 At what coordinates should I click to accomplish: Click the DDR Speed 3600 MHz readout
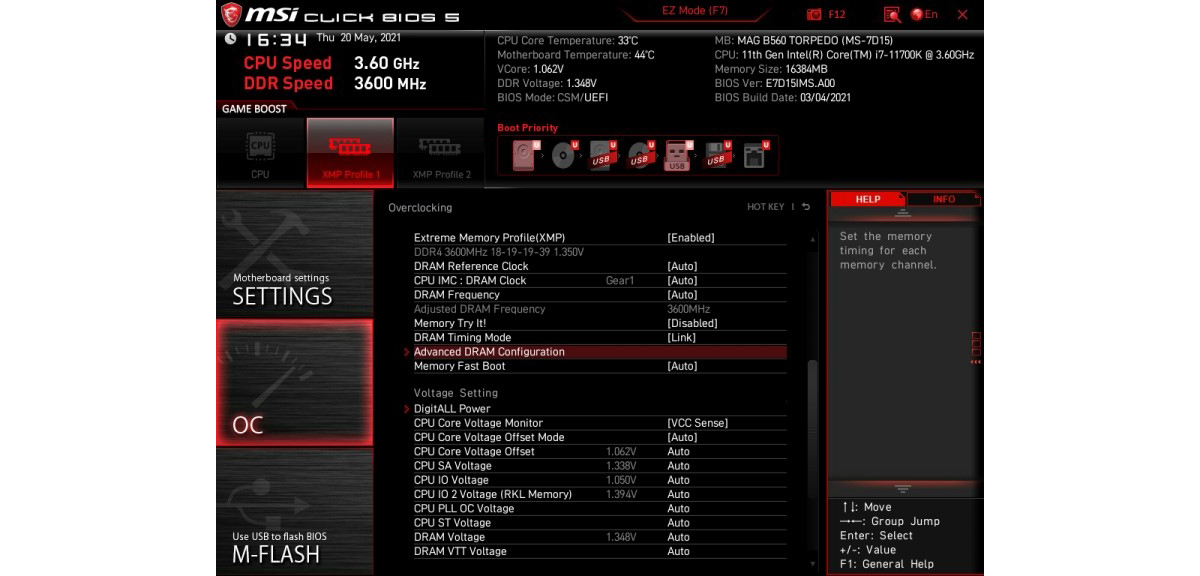point(335,84)
